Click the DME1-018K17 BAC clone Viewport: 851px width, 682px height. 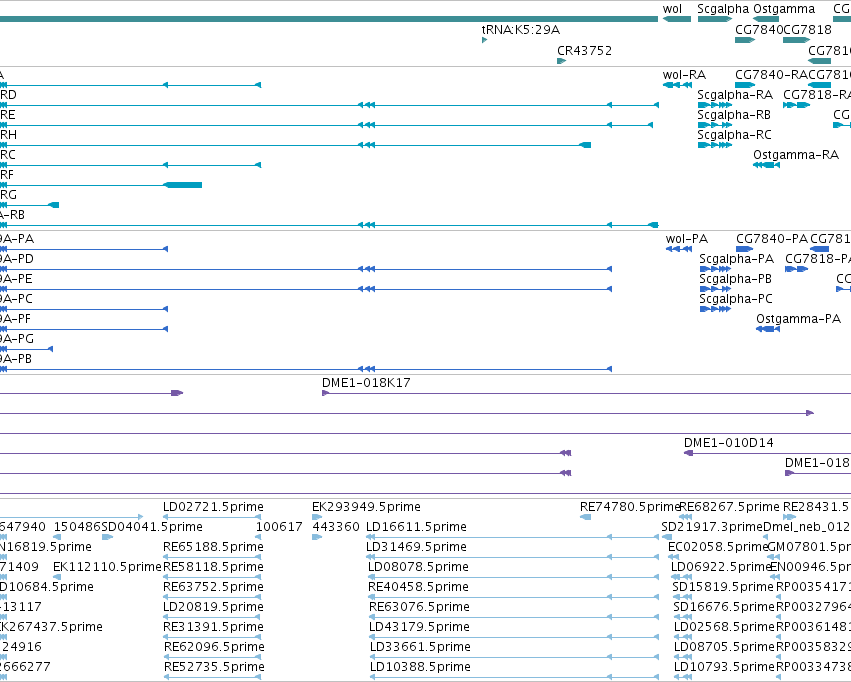pyautogui.click(x=366, y=383)
